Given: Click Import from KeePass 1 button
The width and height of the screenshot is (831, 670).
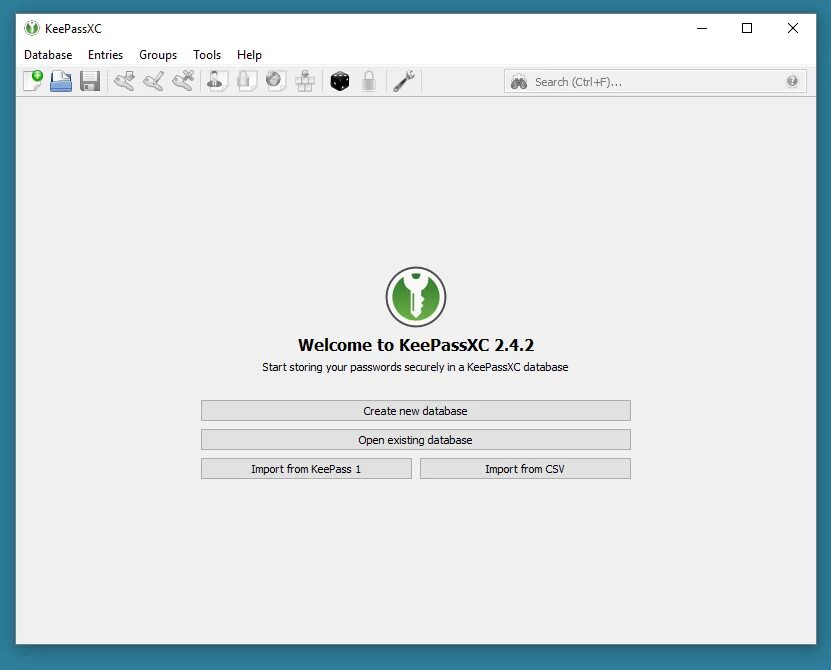Looking at the screenshot, I should pyautogui.click(x=306, y=469).
